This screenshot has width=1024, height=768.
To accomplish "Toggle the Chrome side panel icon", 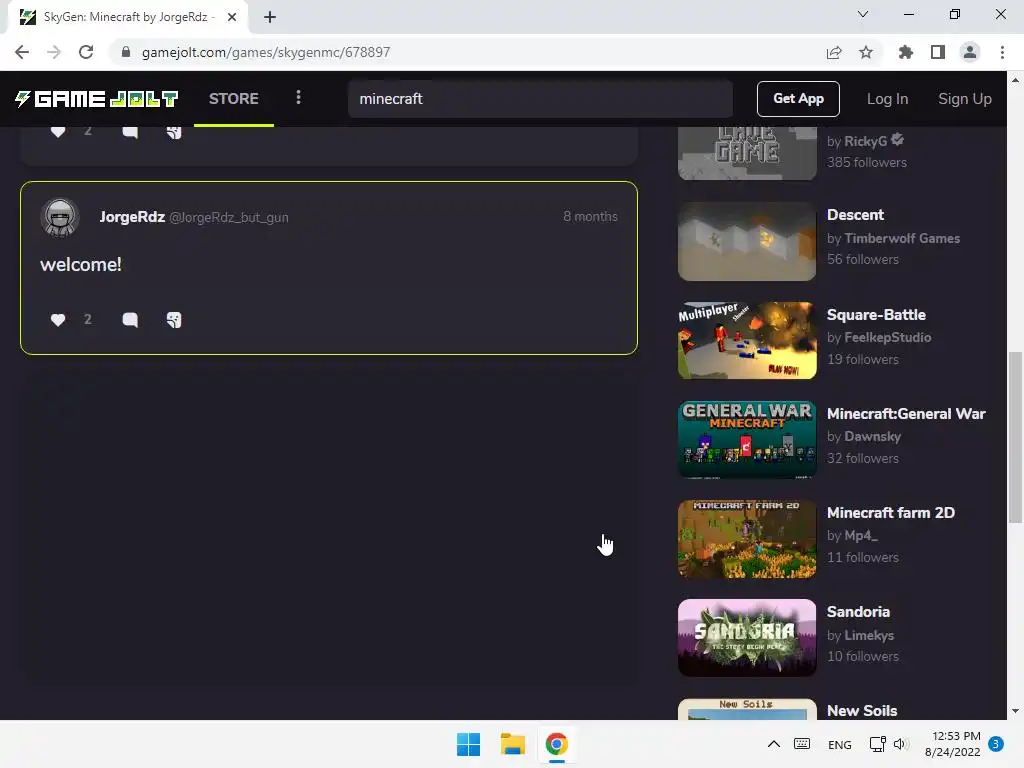I will coord(938,52).
